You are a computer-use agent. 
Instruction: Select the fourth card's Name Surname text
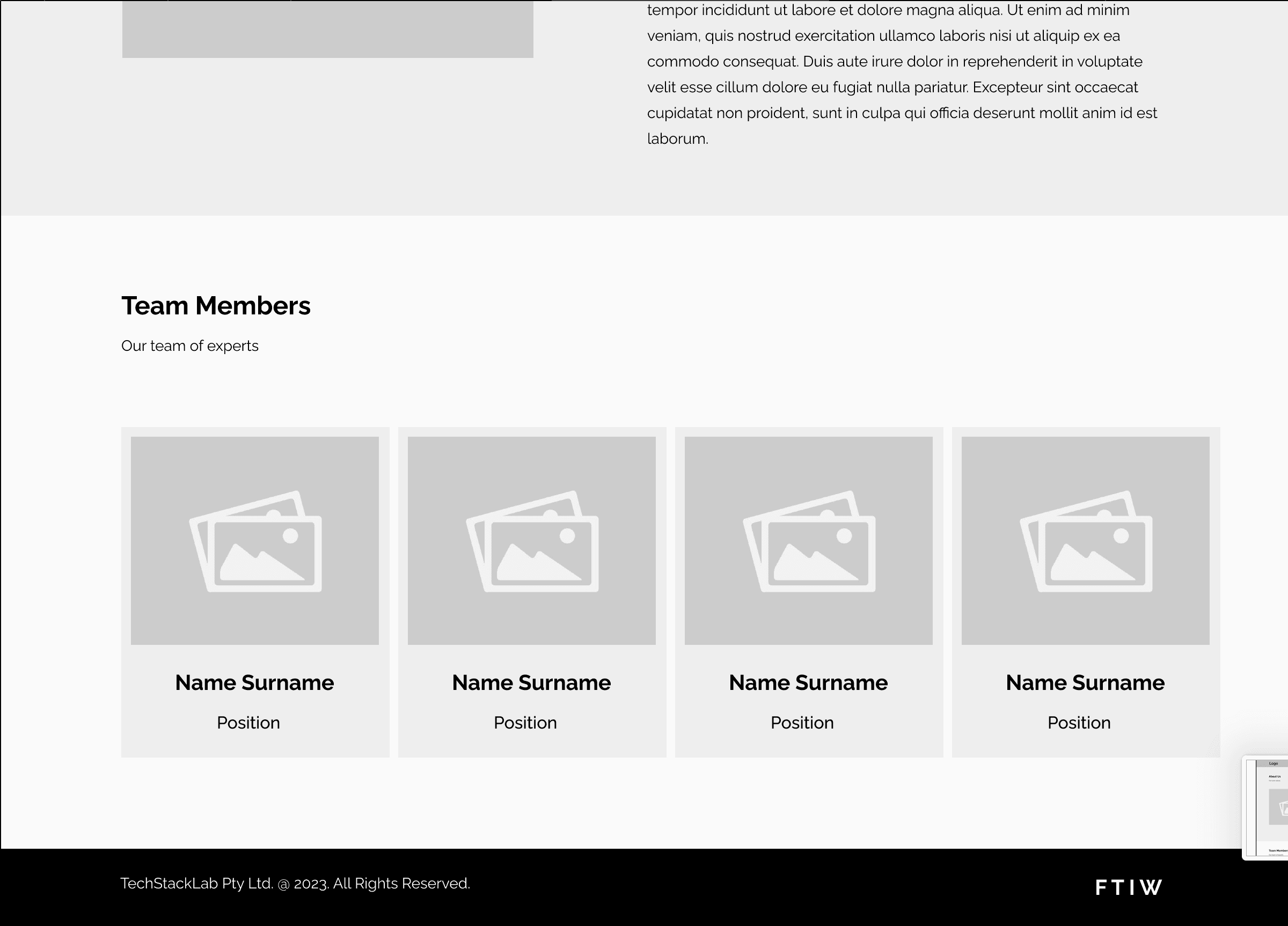tap(1085, 682)
